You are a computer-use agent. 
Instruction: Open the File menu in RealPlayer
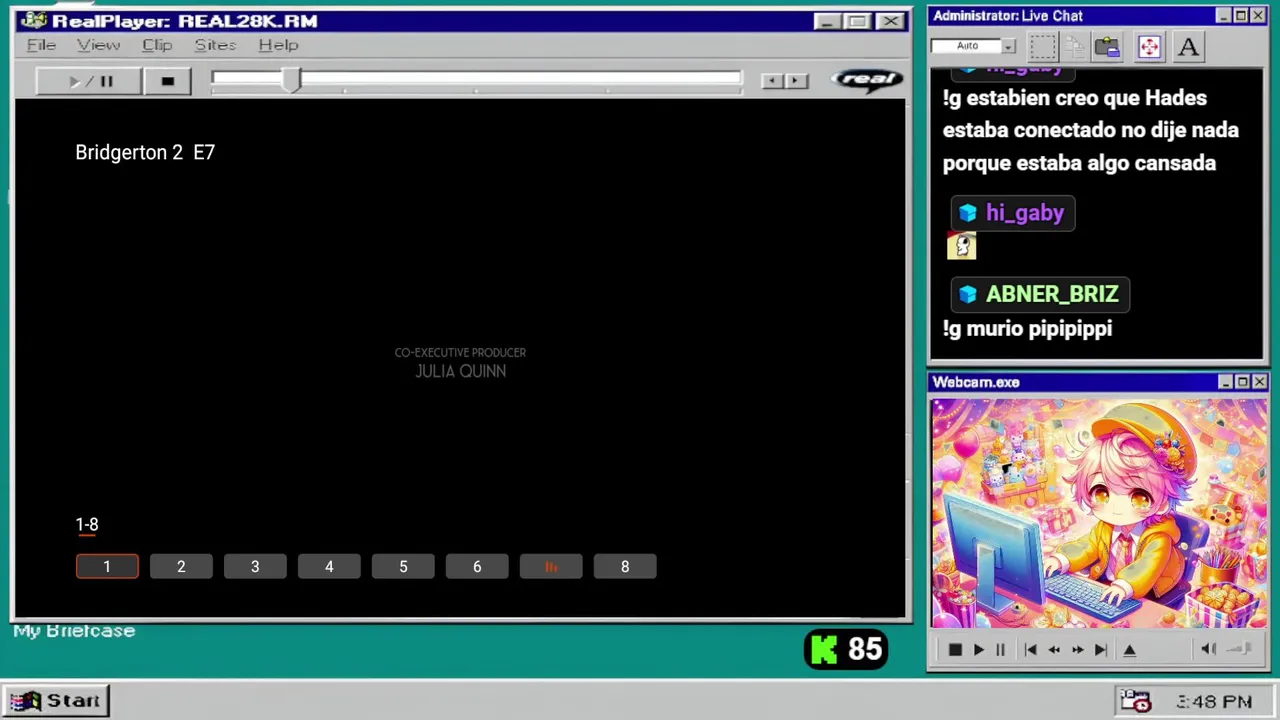point(41,45)
